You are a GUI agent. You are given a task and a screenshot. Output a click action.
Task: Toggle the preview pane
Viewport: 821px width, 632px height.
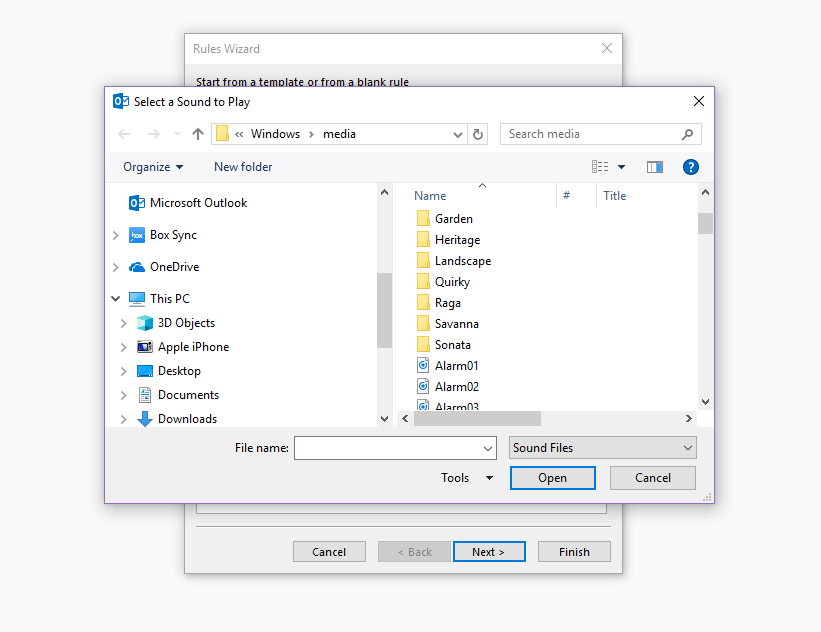click(x=654, y=167)
